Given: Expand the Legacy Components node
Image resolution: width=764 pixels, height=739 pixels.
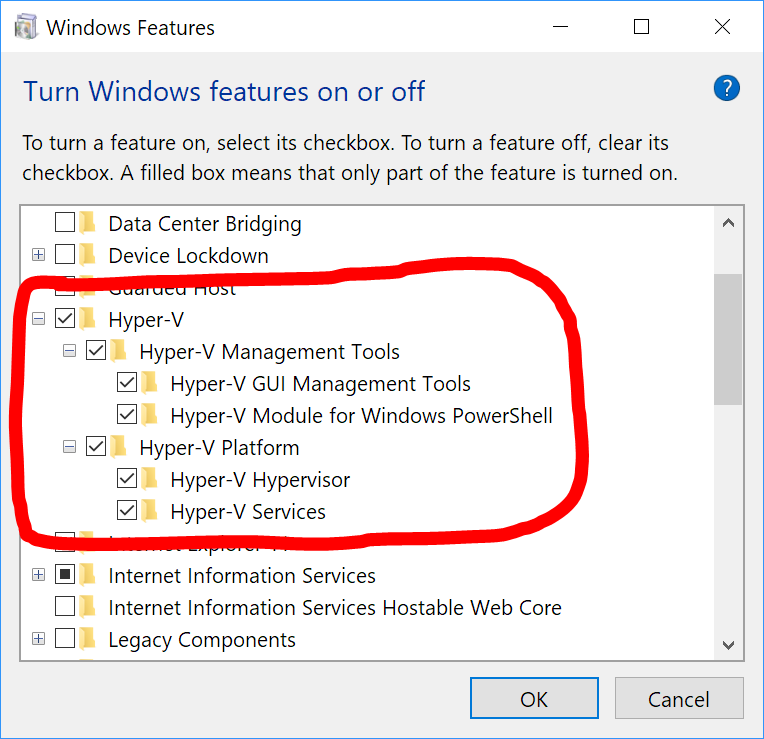Looking at the screenshot, I should point(38,639).
